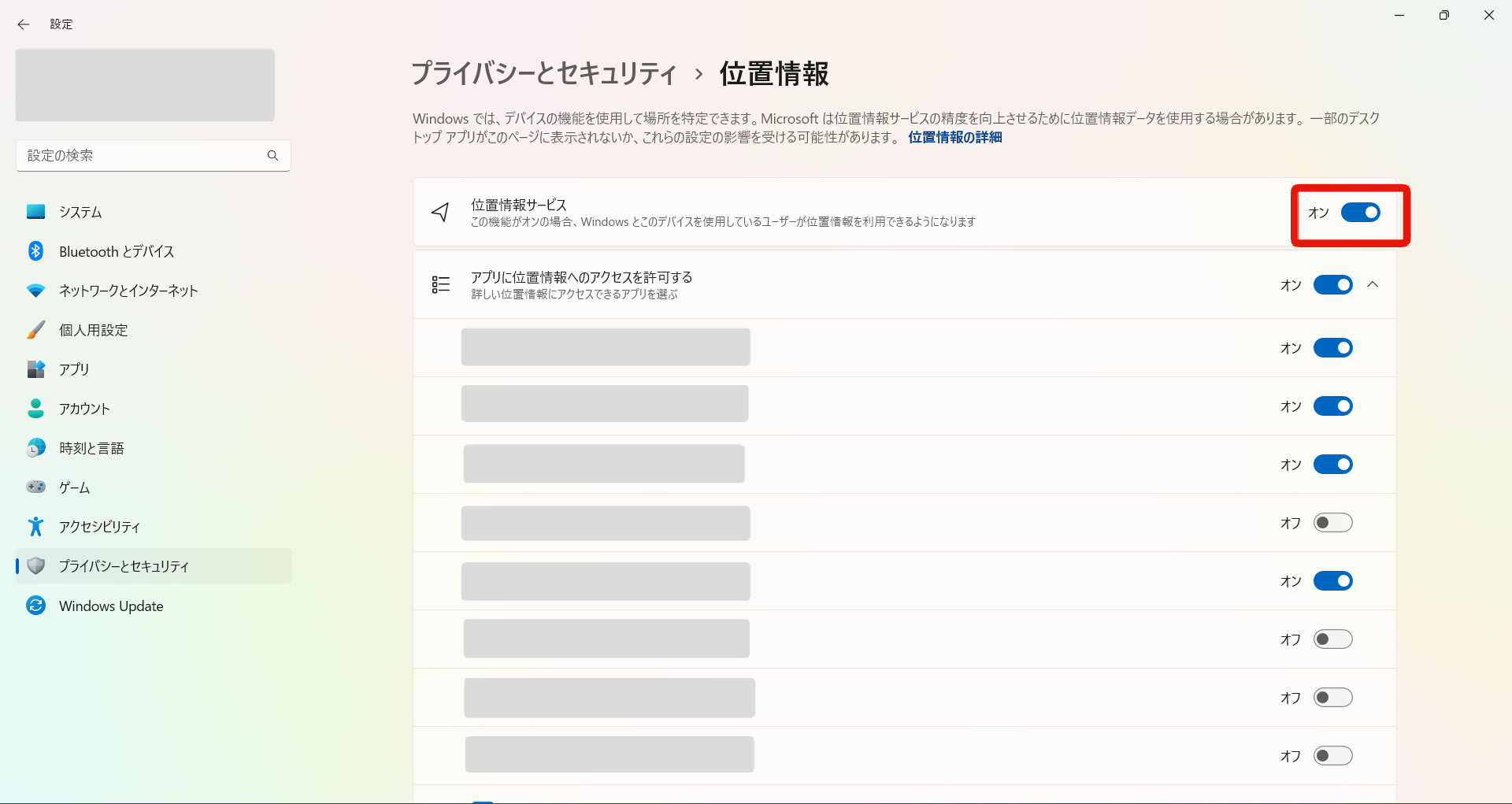Open the 位置情報の詳細 link
Image resolution: width=1512 pixels, height=804 pixels.
[x=954, y=138]
